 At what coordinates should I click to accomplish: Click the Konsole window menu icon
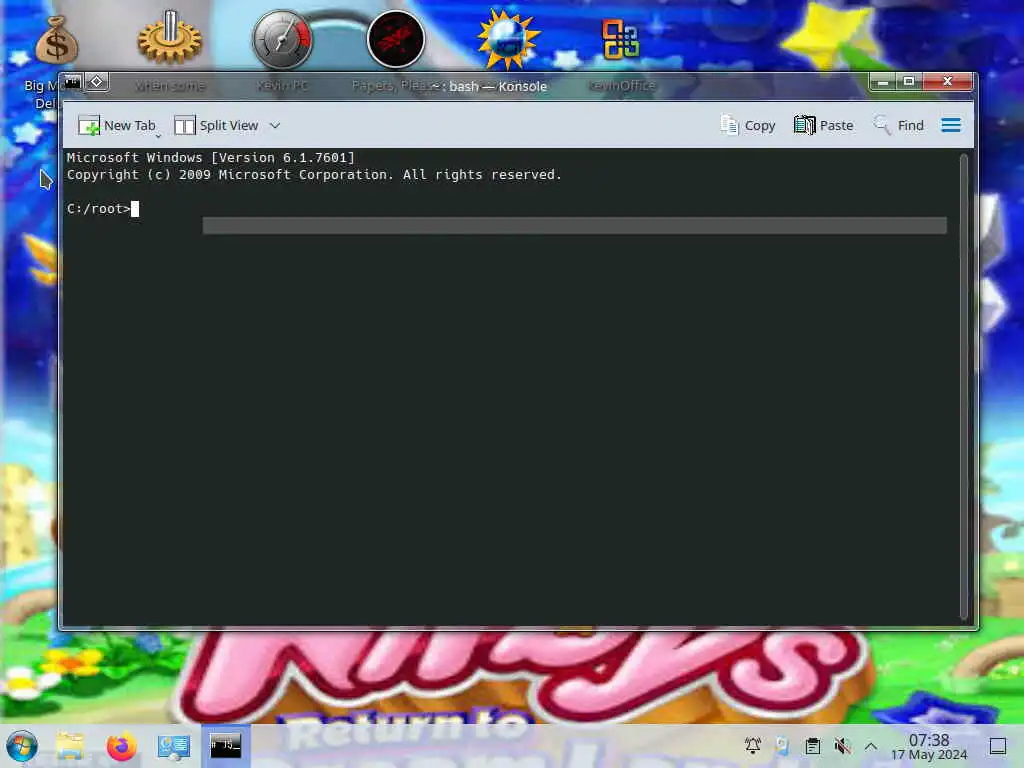click(72, 82)
